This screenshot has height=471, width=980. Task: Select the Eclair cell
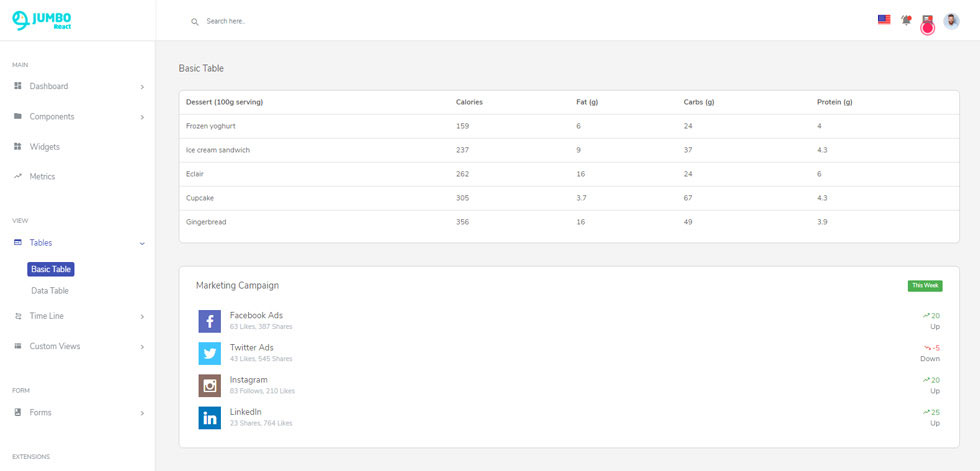(x=195, y=174)
